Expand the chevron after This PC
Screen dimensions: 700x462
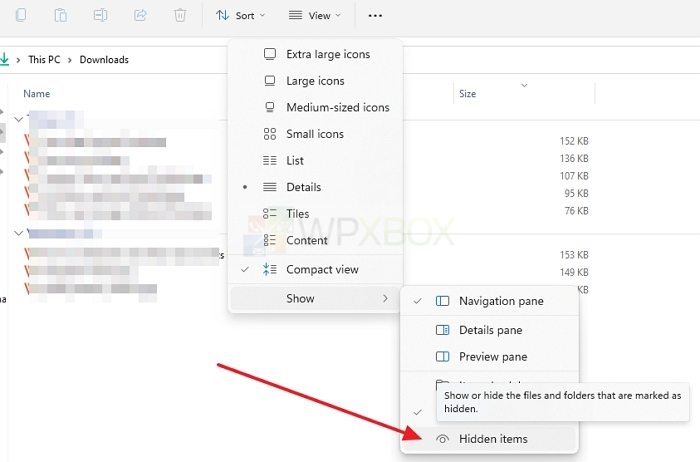(x=70, y=60)
